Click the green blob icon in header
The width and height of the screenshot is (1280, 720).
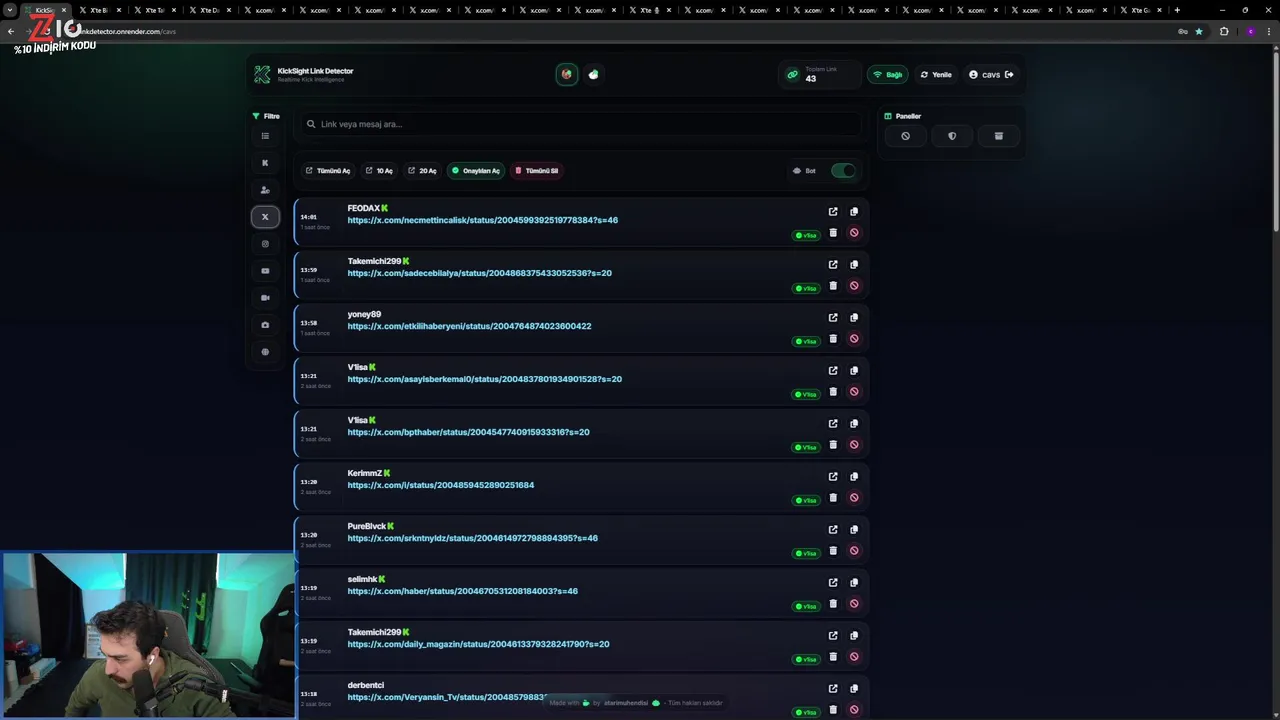click(x=594, y=74)
